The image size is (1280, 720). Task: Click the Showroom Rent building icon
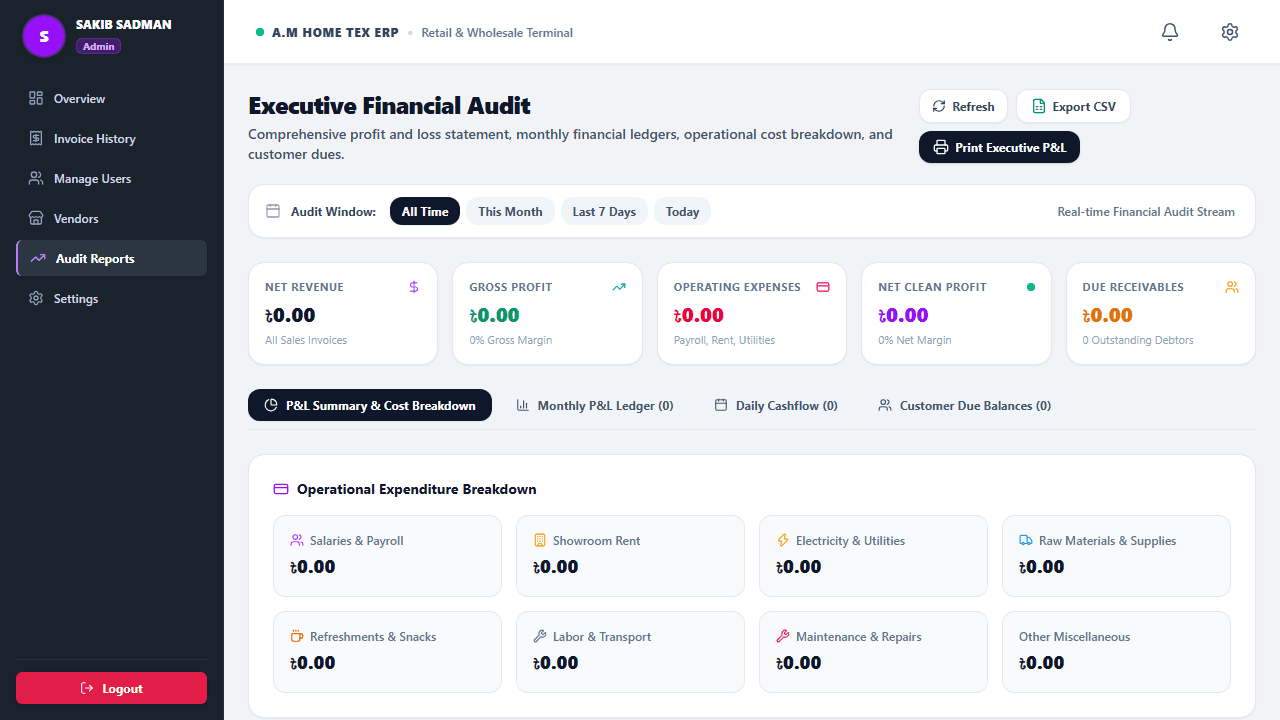540,540
